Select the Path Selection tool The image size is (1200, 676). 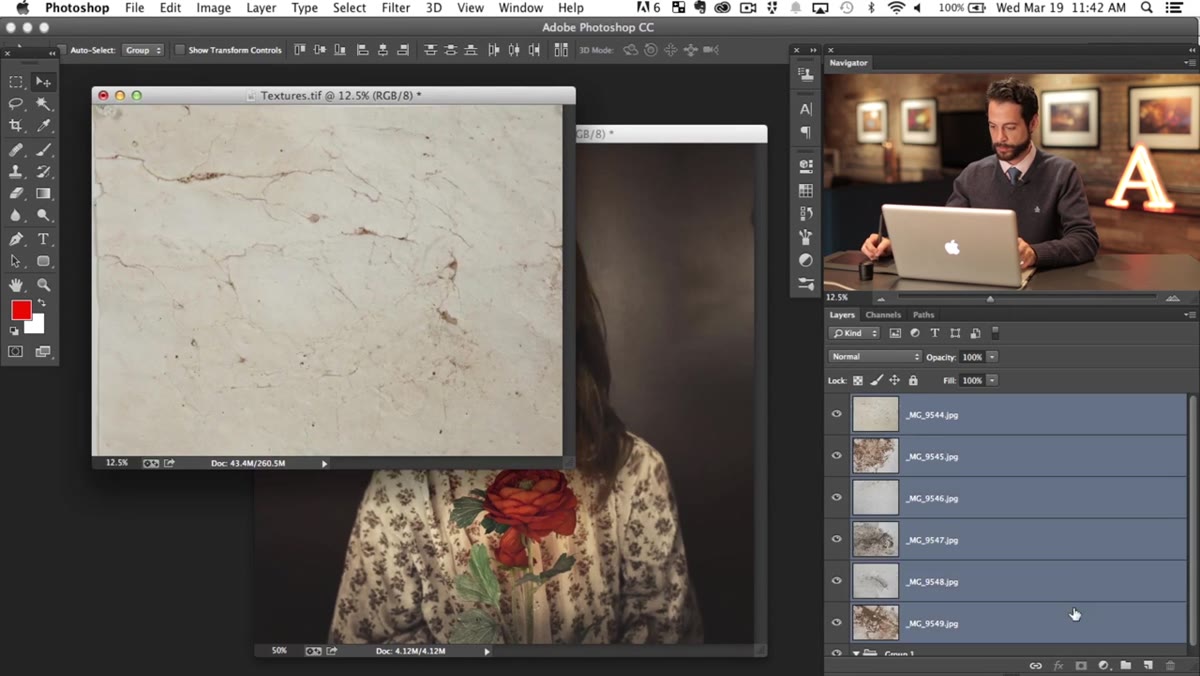click(16, 262)
